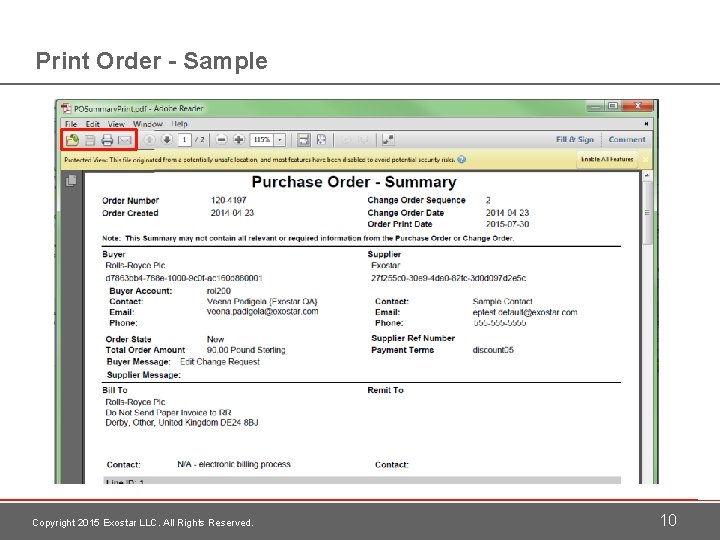Send file via email envelope icon
Viewport: 720px width, 540px height.
(x=125, y=140)
